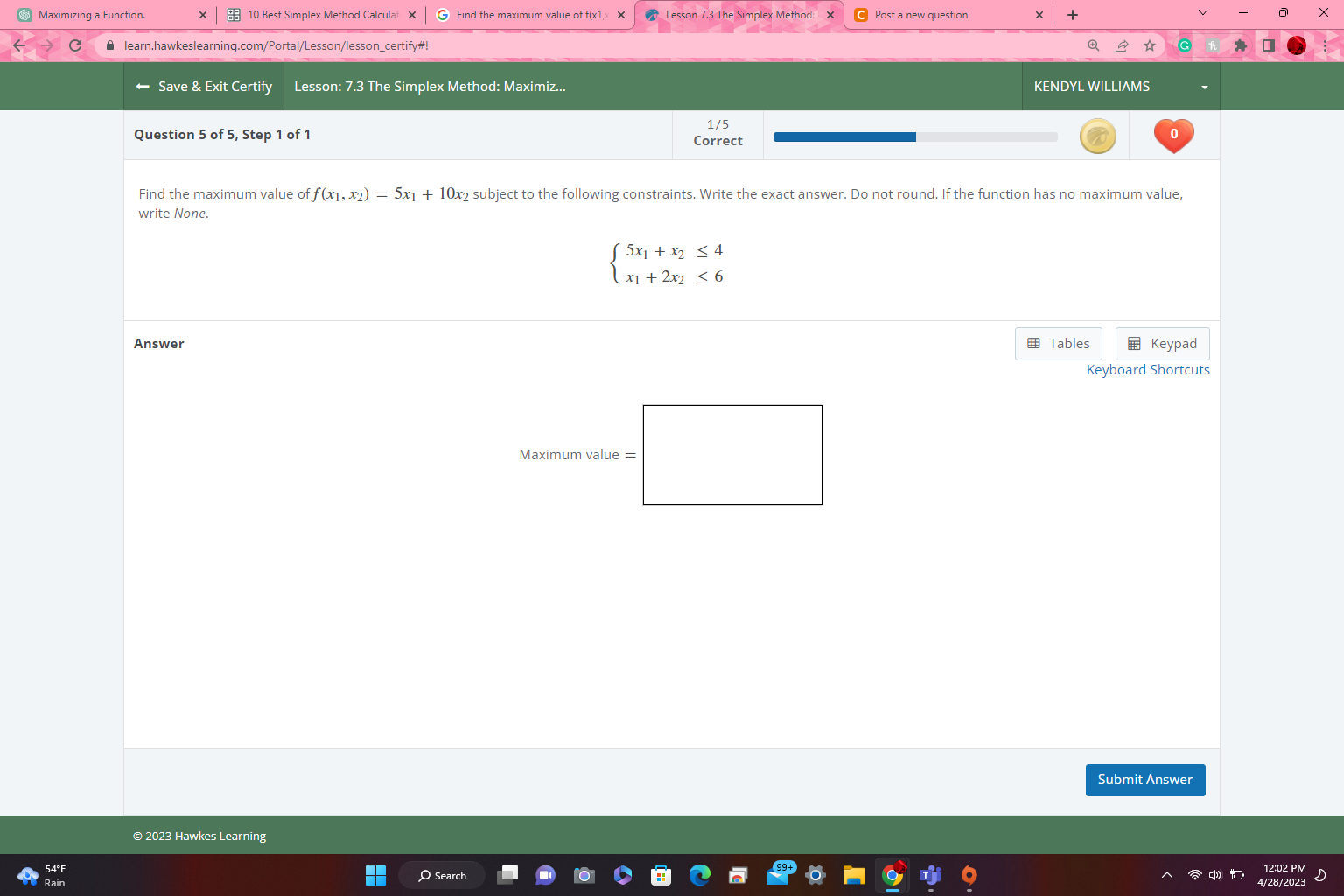Open the Windows Start menu
Screen dimensions: 1344x896
(375, 875)
